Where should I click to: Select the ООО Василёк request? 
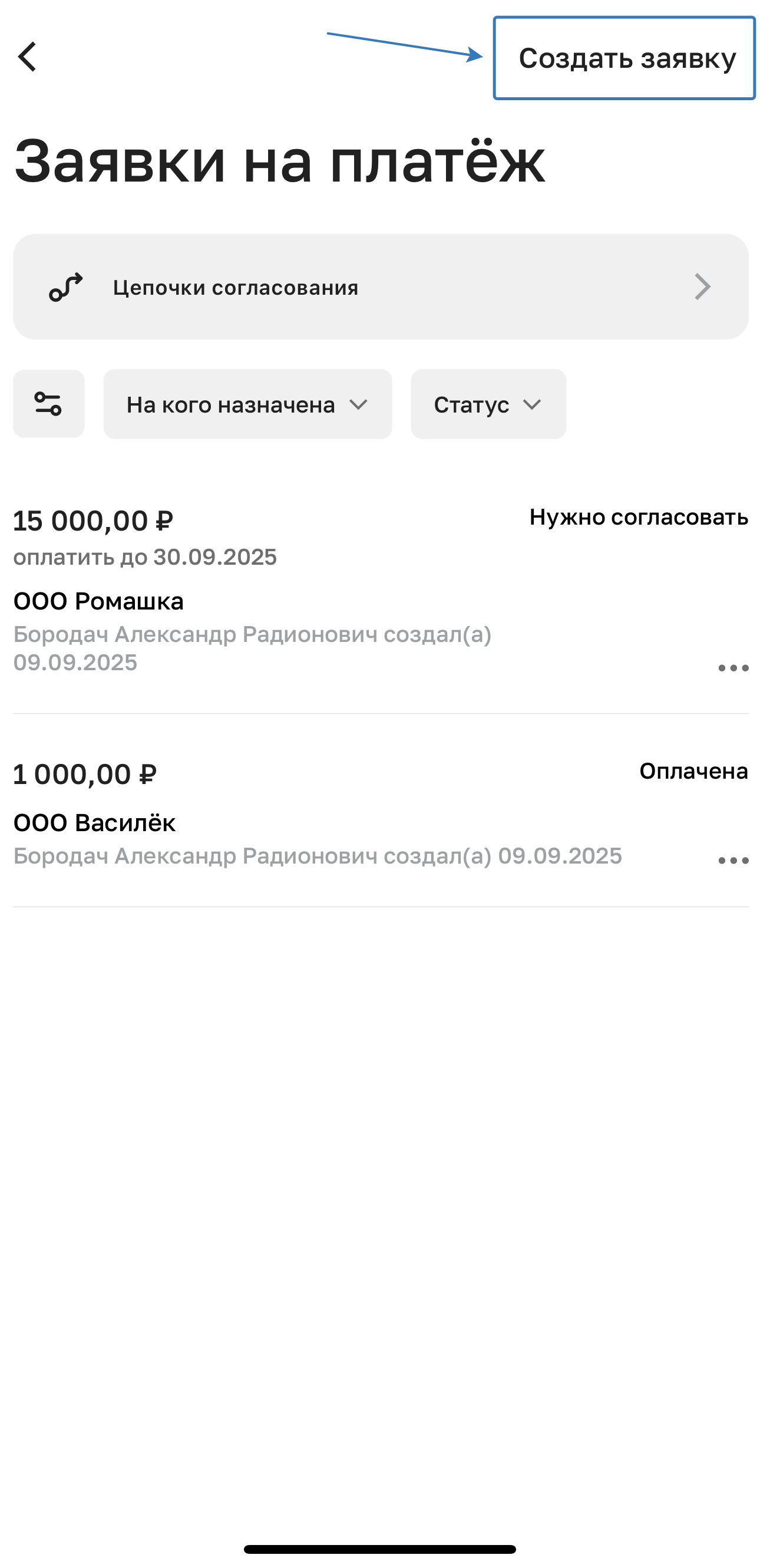94,823
